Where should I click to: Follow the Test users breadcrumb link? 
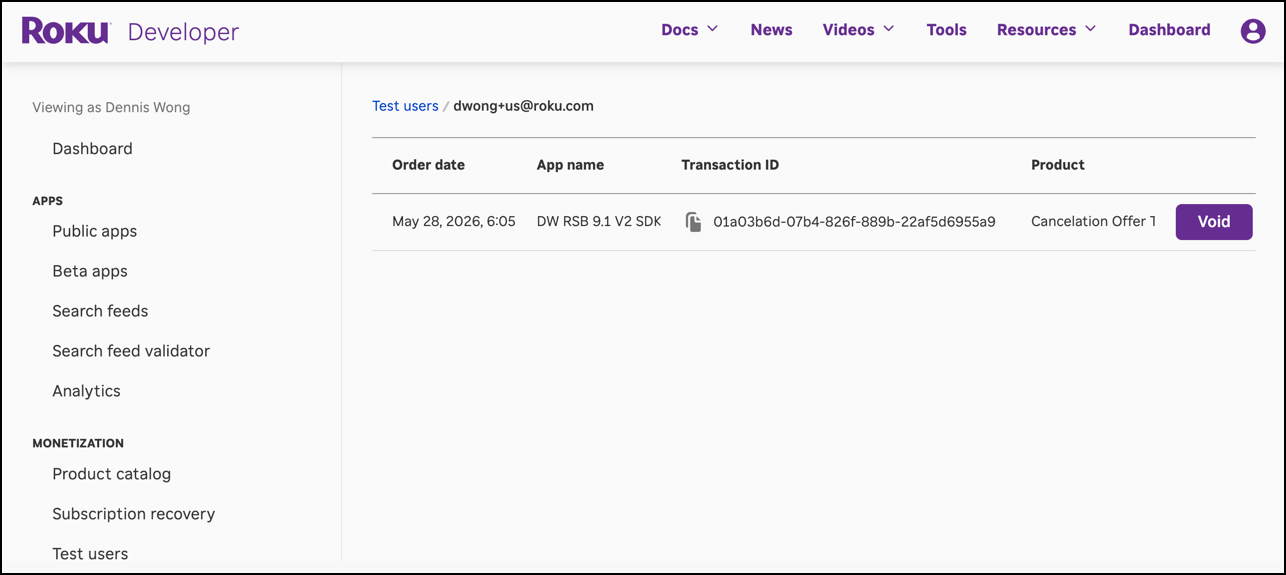tap(405, 106)
